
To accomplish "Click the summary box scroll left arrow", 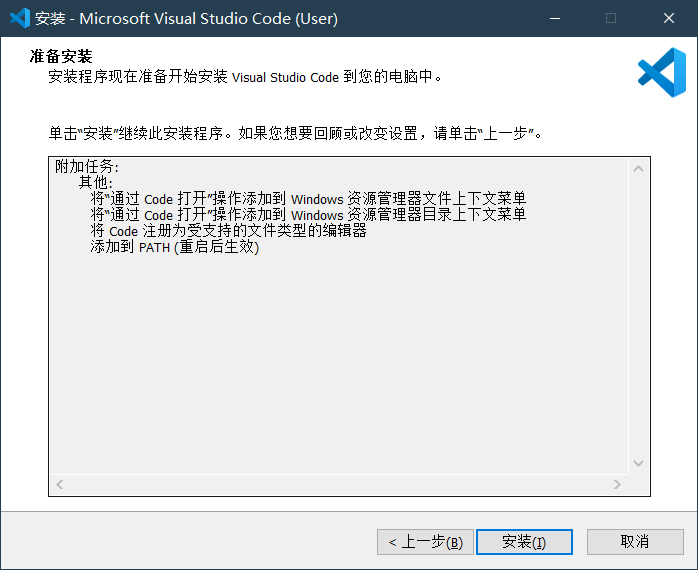I will (60, 484).
